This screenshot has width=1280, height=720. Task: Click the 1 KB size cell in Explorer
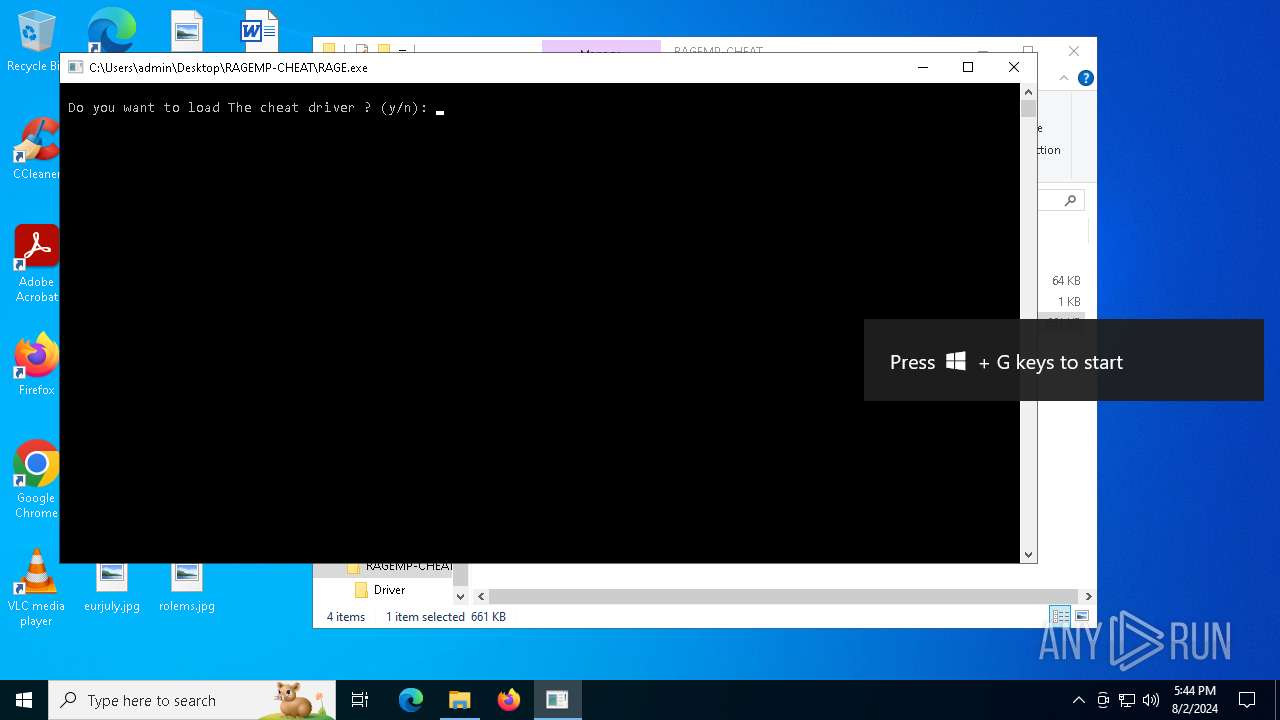tap(1069, 302)
